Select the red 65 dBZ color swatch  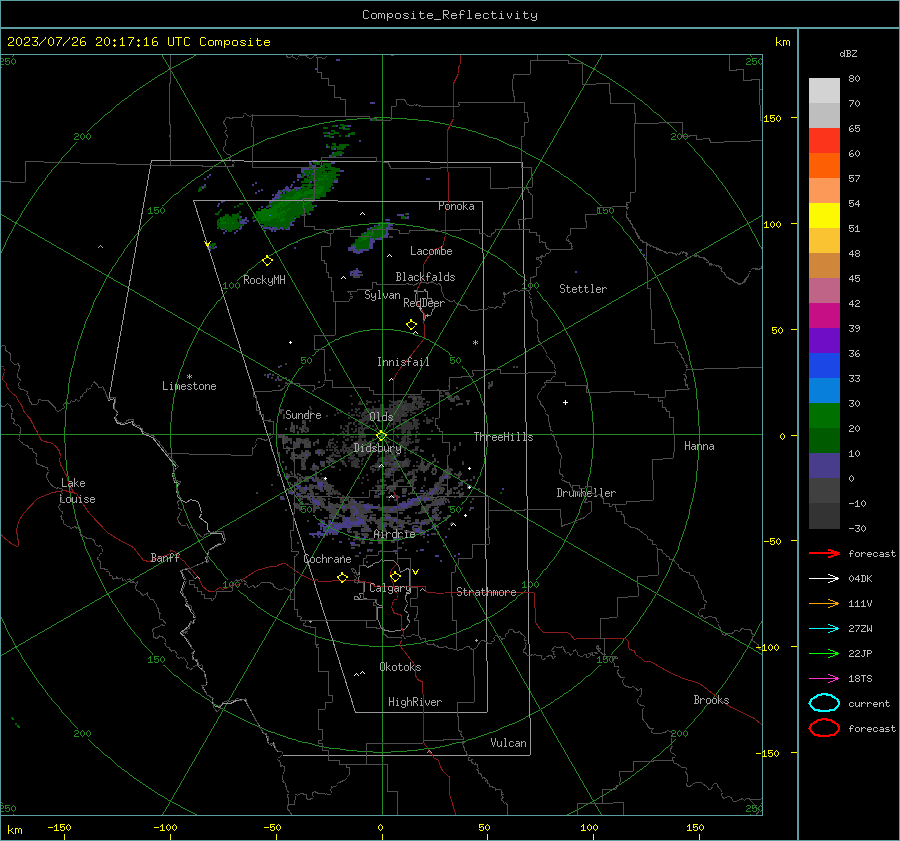(x=824, y=140)
